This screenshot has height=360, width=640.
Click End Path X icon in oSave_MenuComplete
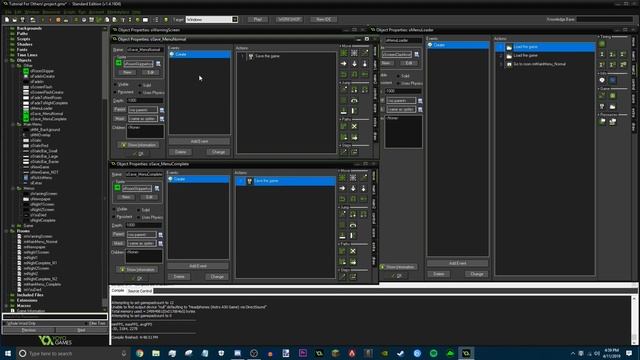(x=353, y=251)
